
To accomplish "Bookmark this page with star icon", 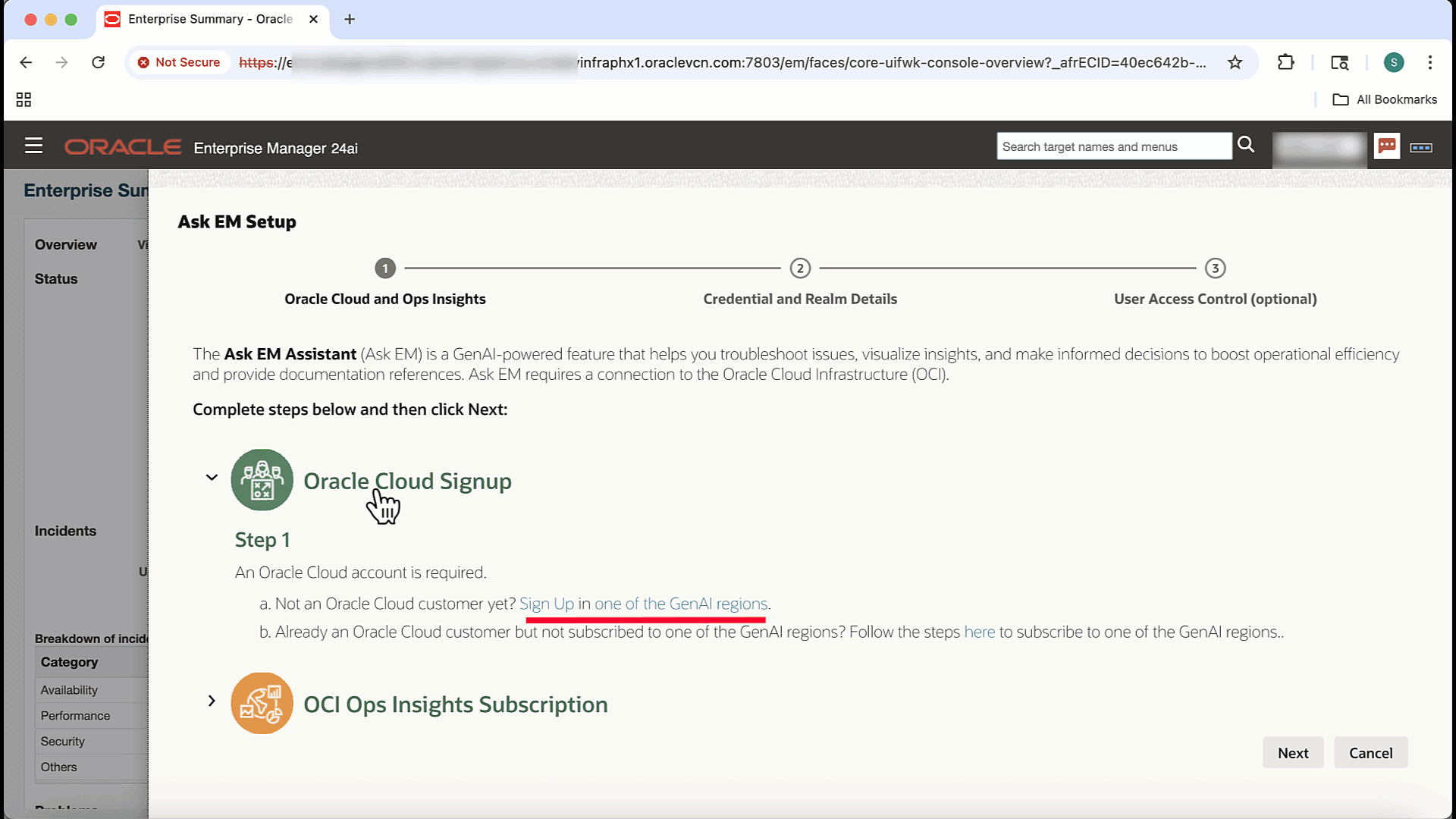I will tap(1235, 62).
